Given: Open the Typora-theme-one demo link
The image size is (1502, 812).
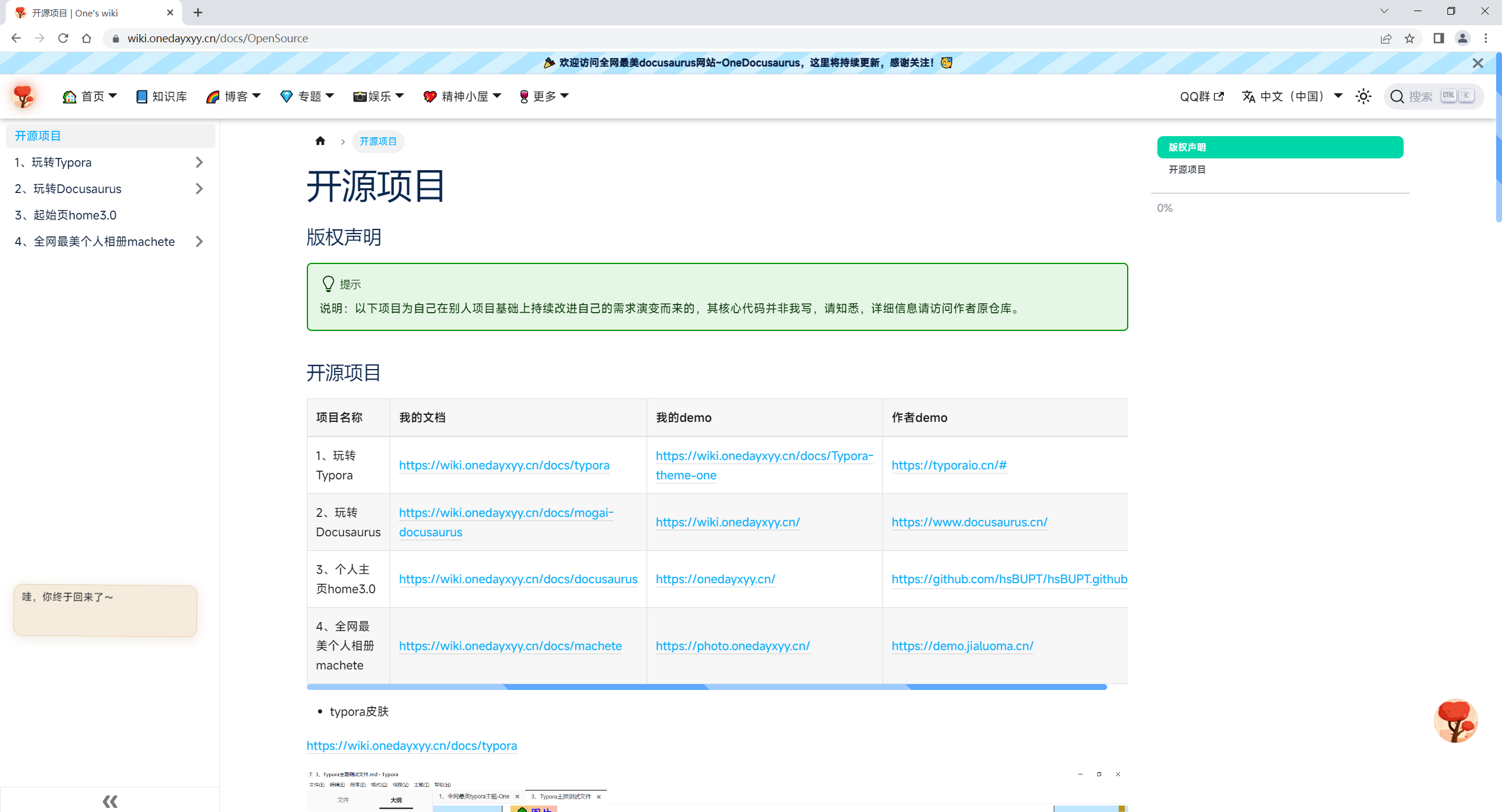Looking at the screenshot, I should 764,465.
